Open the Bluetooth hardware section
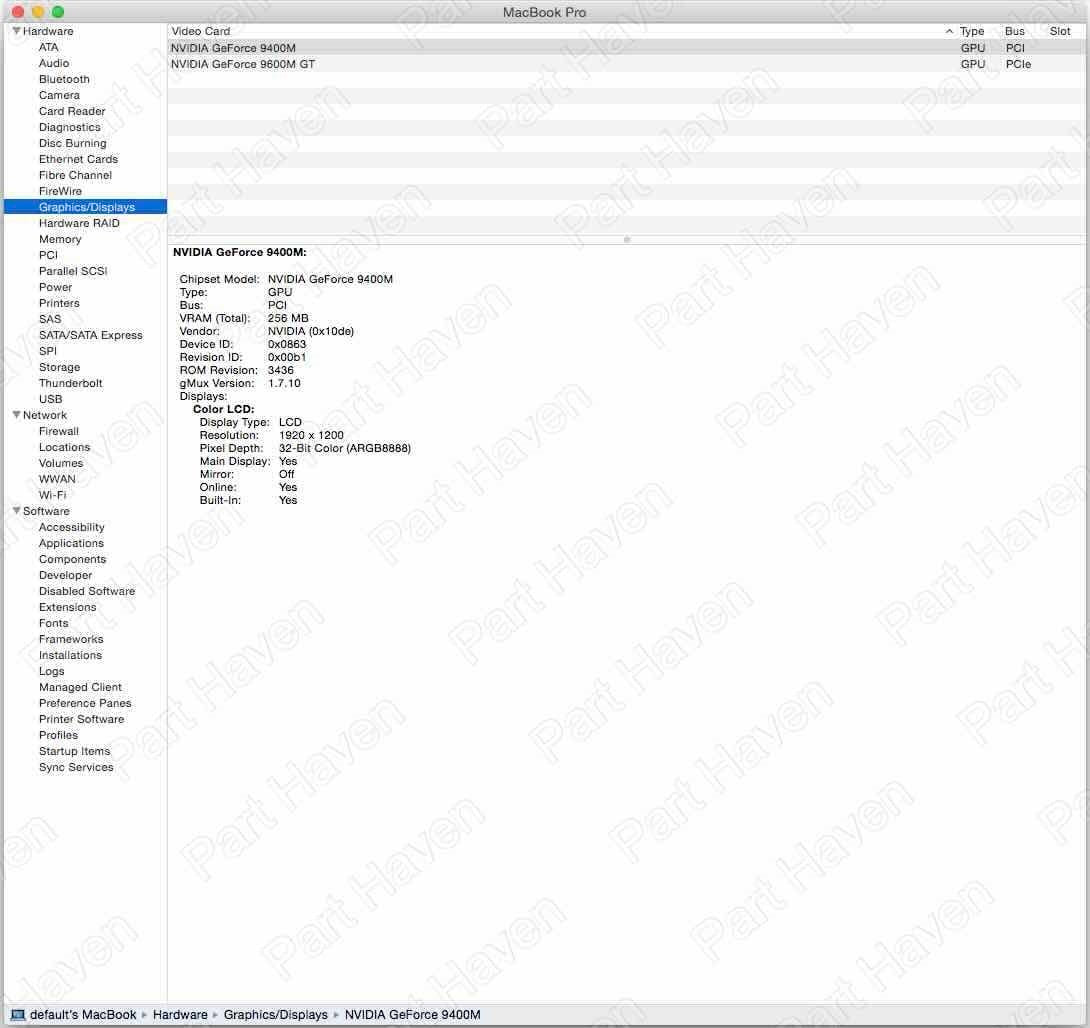The image size is (1090, 1028). click(64, 79)
